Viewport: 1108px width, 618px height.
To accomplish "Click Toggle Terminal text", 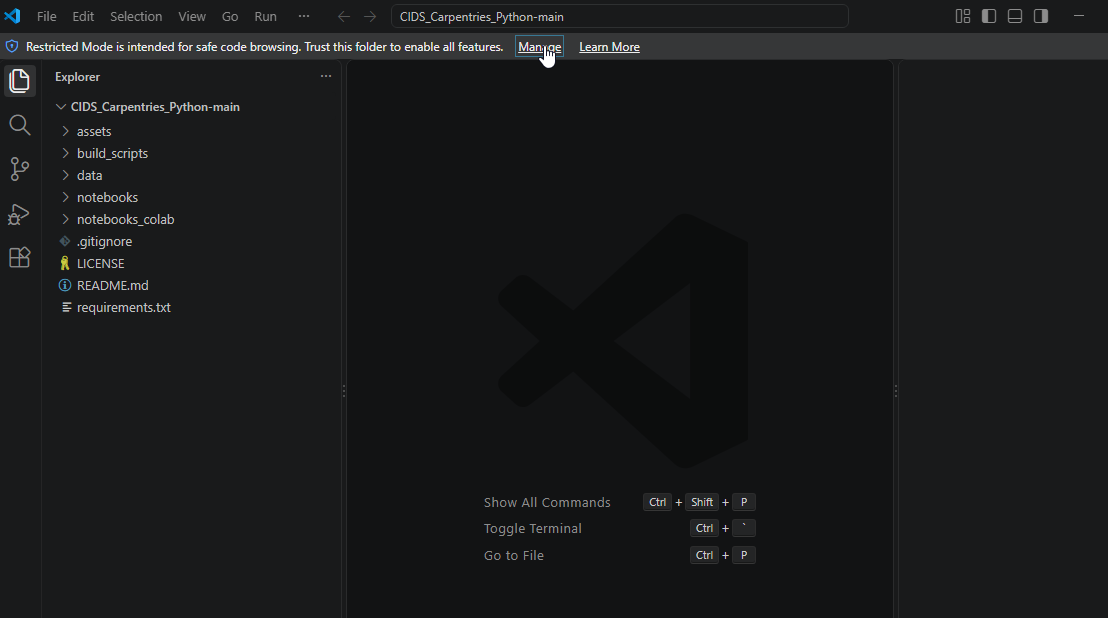I will coord(532,528).
